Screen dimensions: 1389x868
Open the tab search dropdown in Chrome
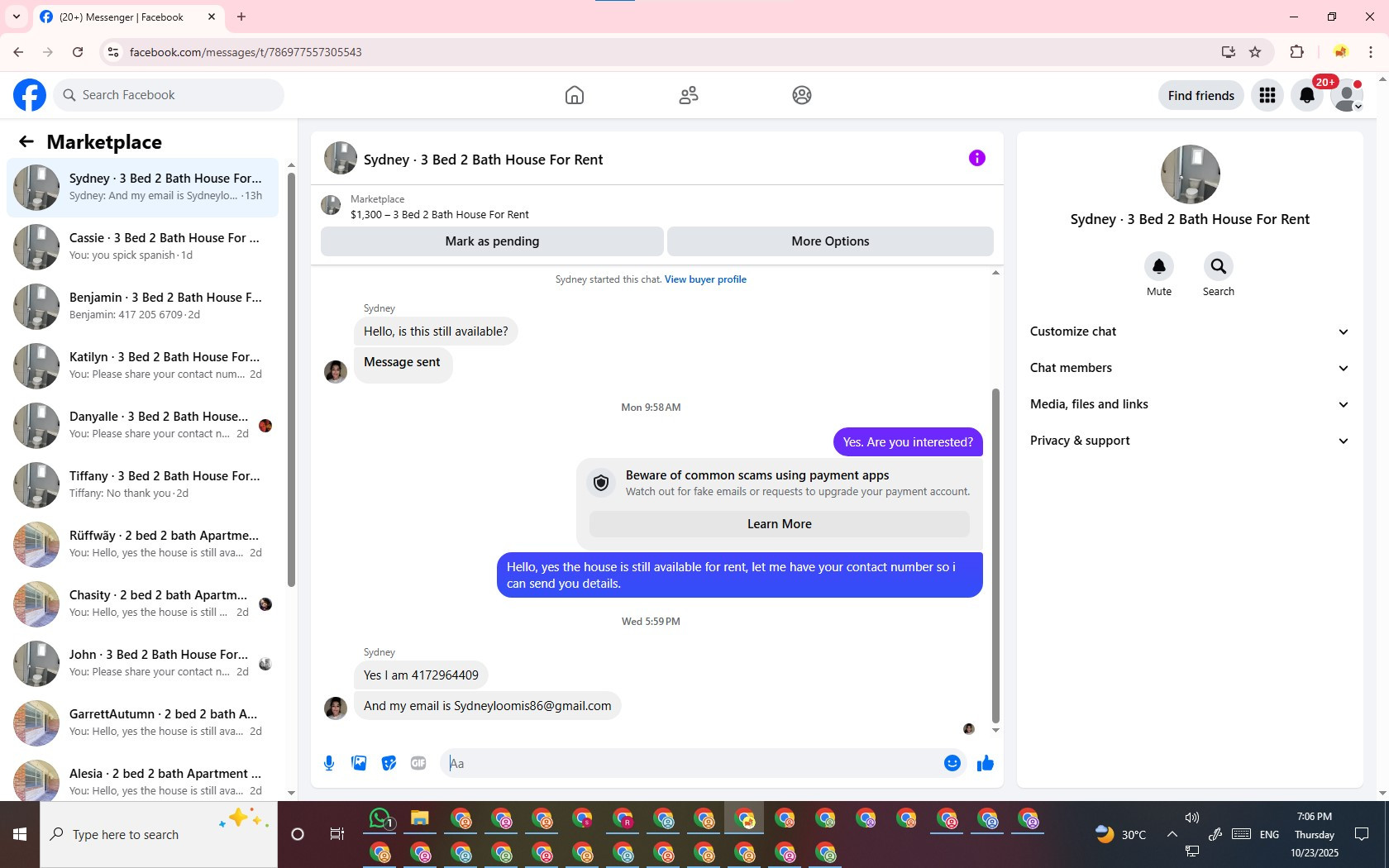point(16,17)
